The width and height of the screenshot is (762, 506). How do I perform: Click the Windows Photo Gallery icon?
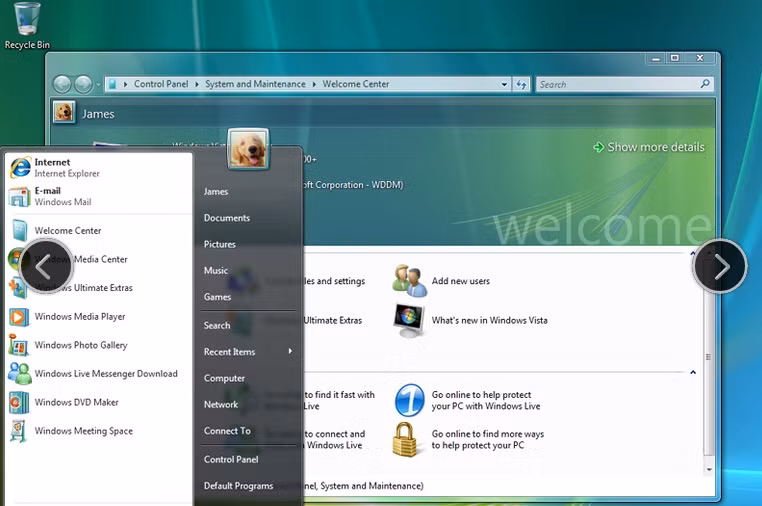(18, 345)
